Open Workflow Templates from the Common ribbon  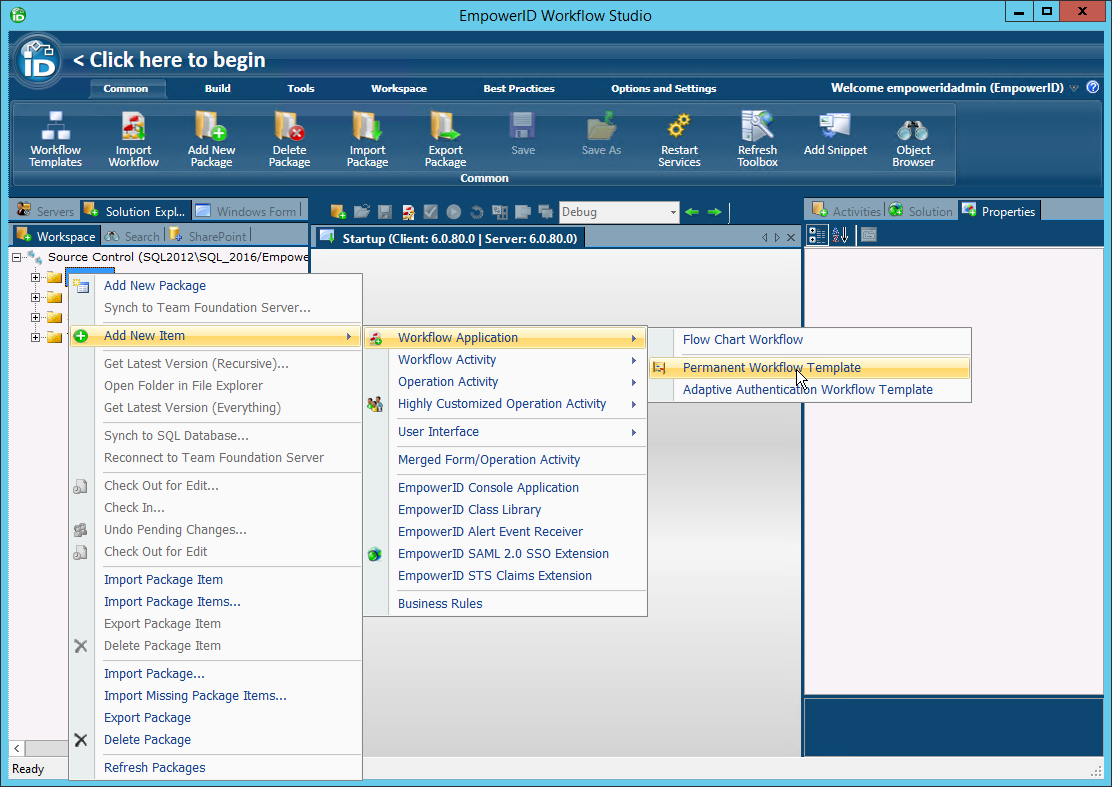pyautogui.click(x=55, y=140)
